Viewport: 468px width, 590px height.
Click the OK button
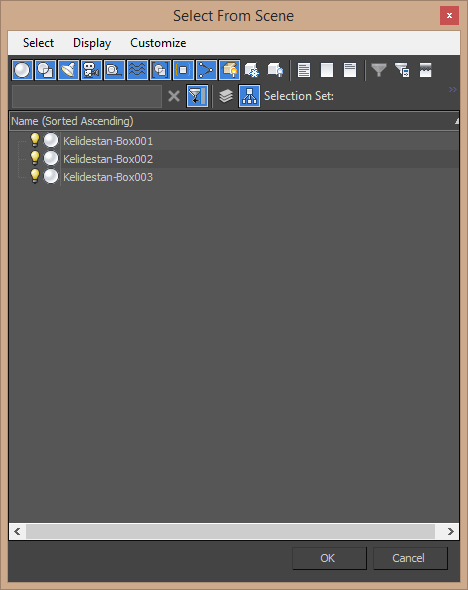329,558
